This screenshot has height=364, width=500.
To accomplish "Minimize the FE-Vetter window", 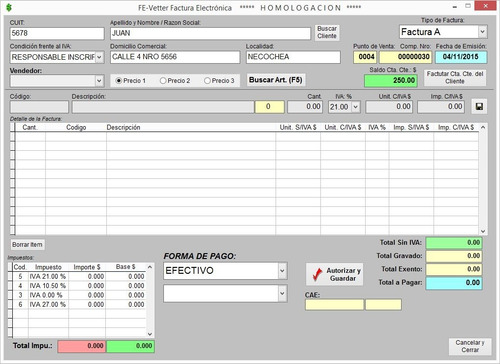I will (x=455, y=7).
